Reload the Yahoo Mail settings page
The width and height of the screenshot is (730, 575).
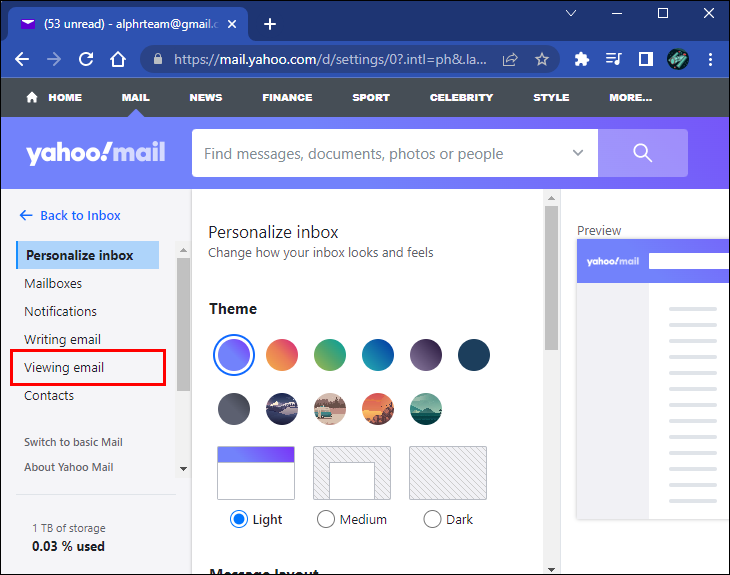[86, 59]
